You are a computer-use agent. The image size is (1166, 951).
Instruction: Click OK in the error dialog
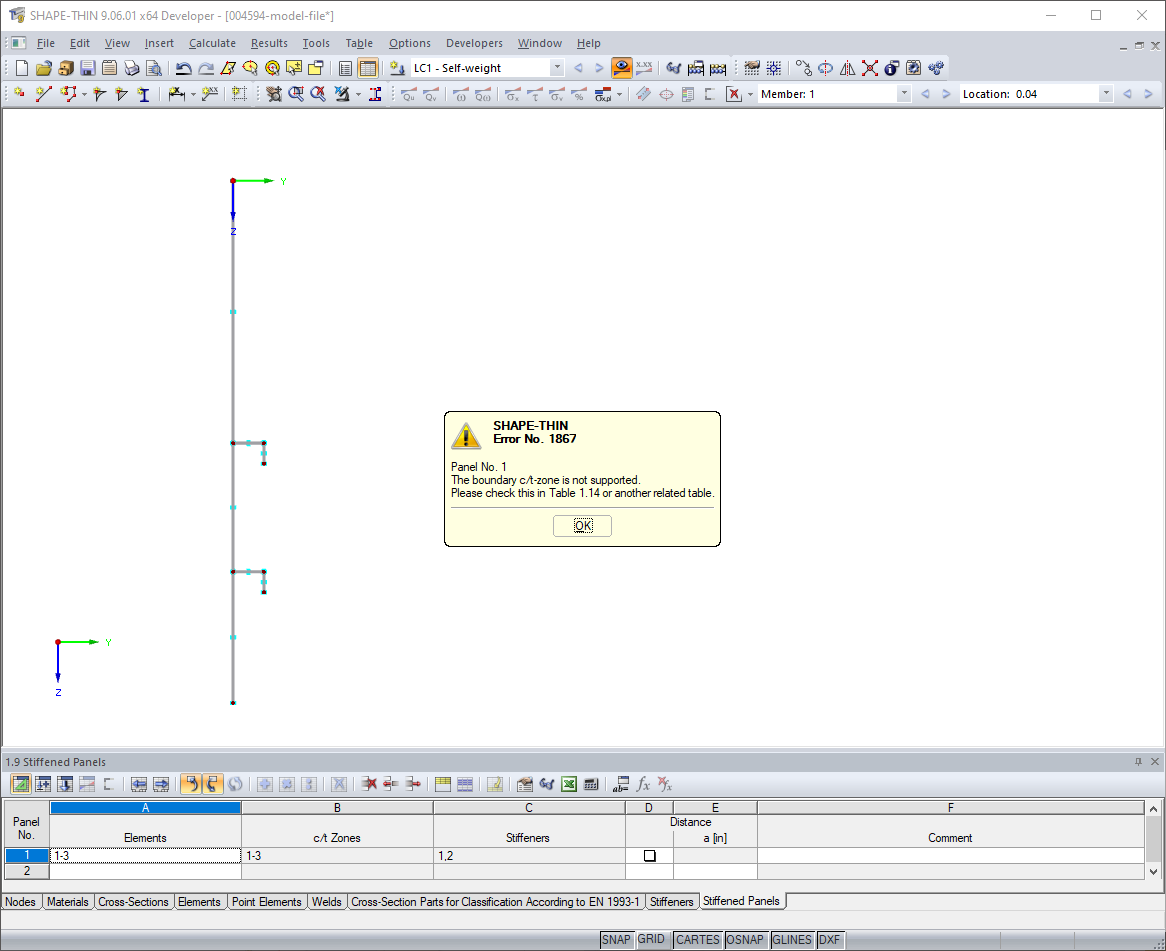(582, 526)
